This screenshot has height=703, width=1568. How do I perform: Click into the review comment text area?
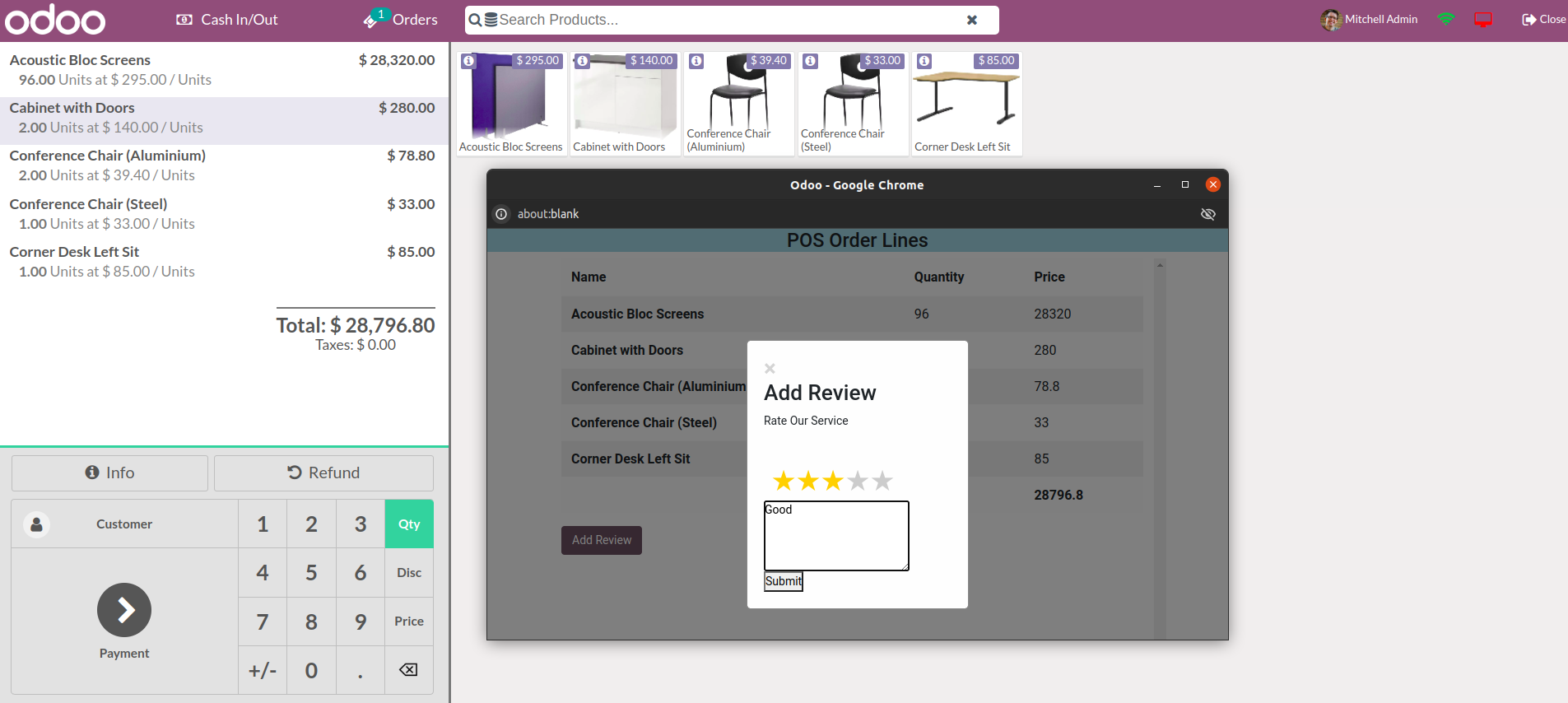tap(836, 536)
